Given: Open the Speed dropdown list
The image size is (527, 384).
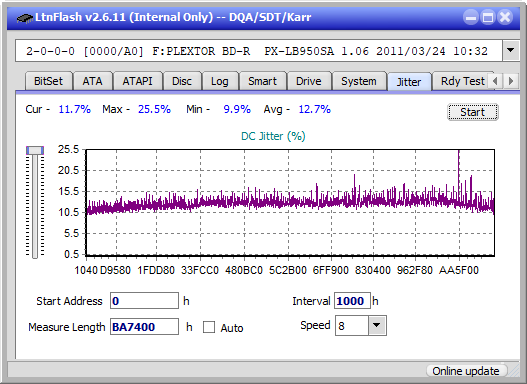Looking at the screenshot, I should click(377, 325).
